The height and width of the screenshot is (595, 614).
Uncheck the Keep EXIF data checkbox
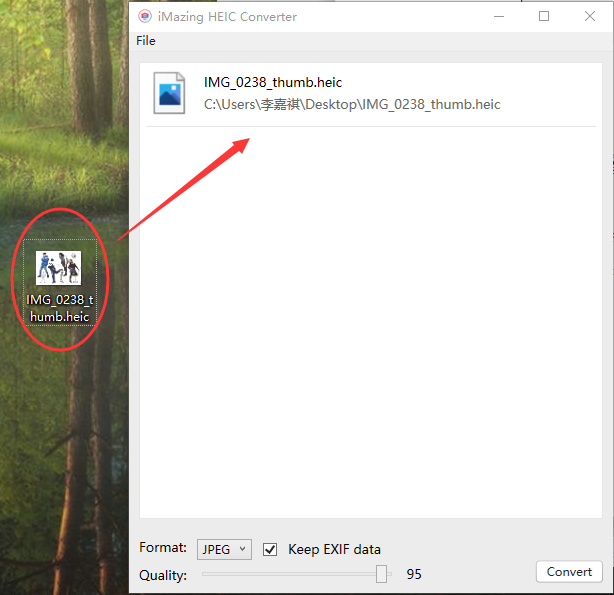tap(270, 549)
